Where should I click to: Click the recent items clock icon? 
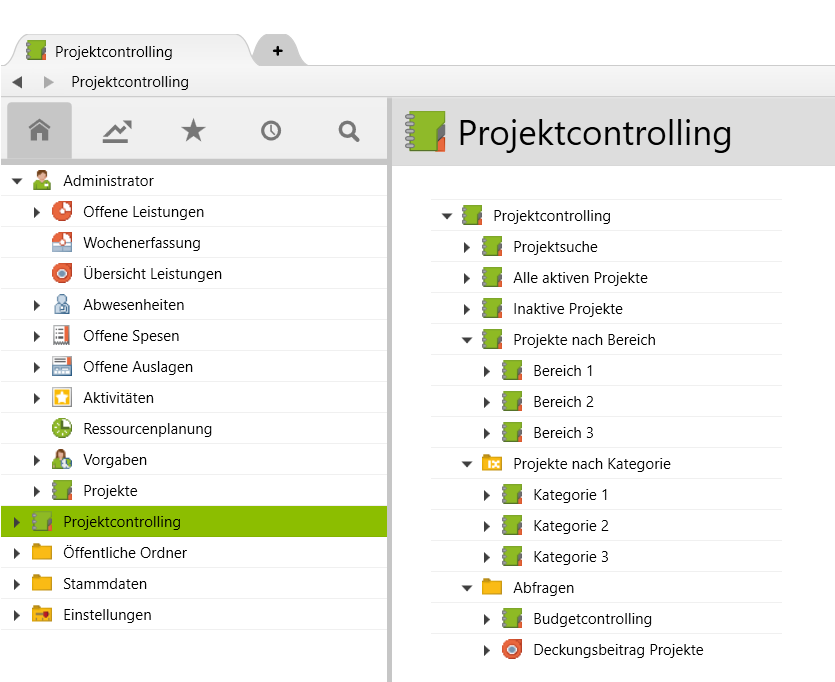(270, 130)
